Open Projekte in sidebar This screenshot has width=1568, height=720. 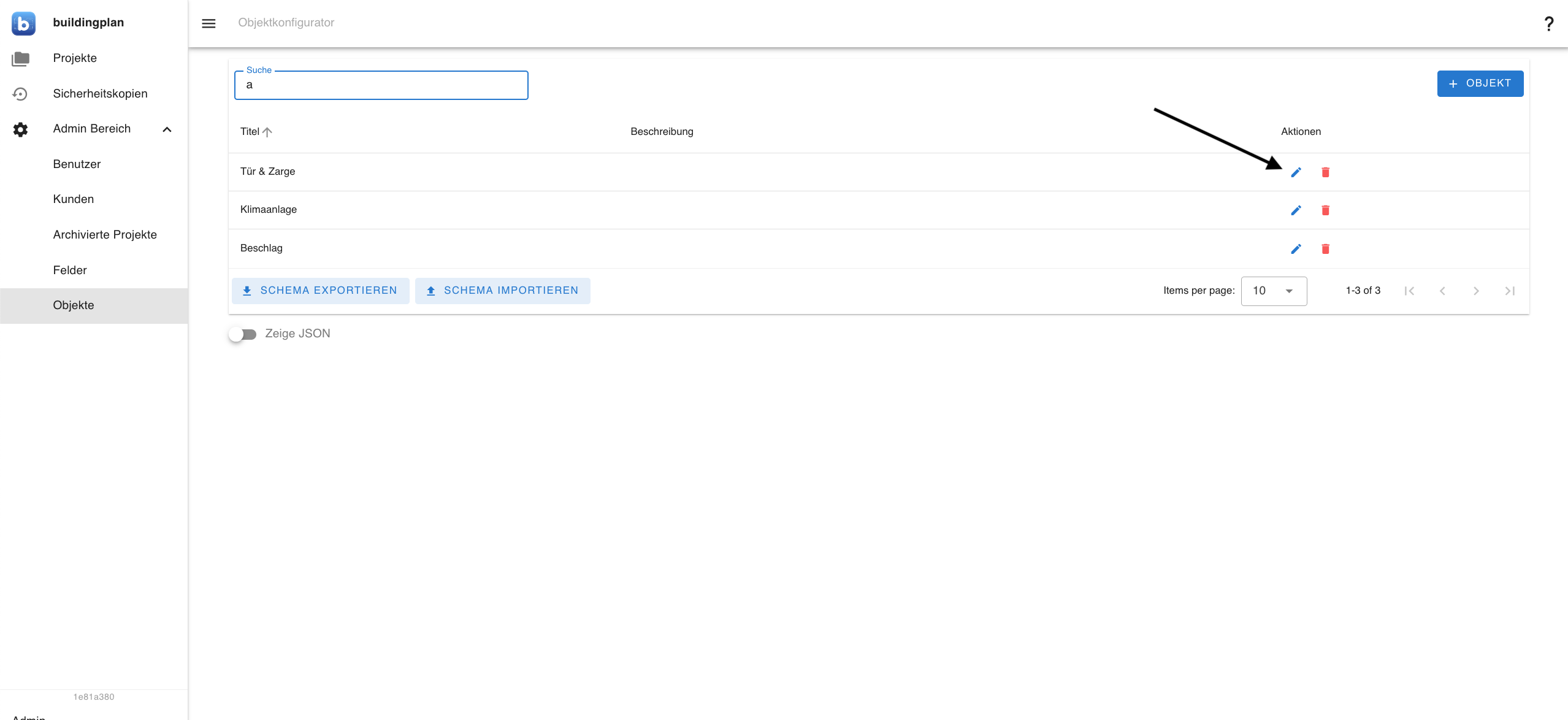(x=75, y=58)
